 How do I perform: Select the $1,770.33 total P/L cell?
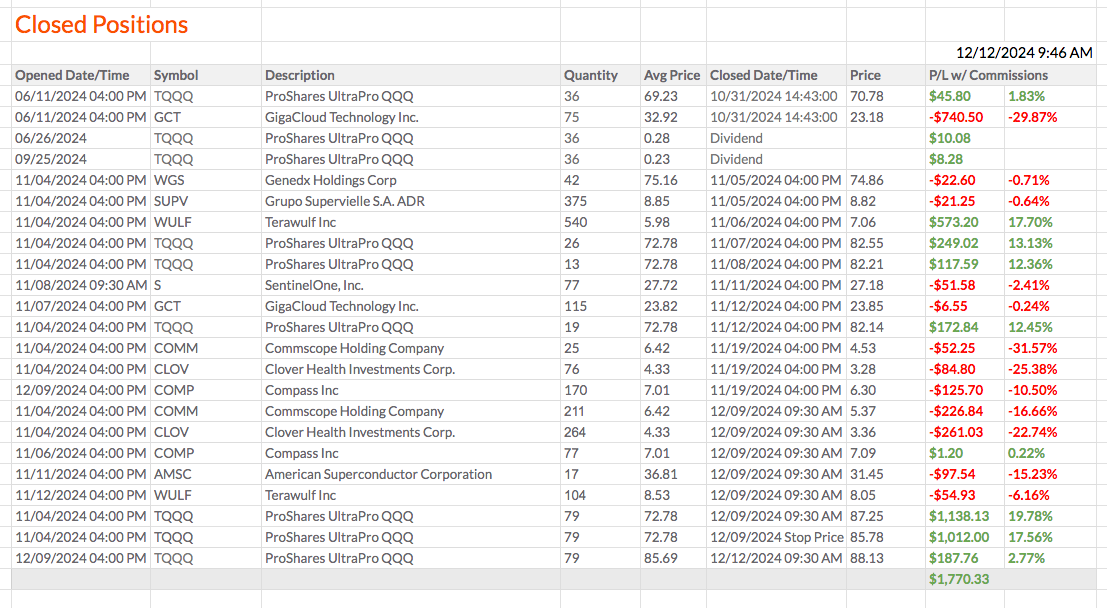(x=958, y=579)
